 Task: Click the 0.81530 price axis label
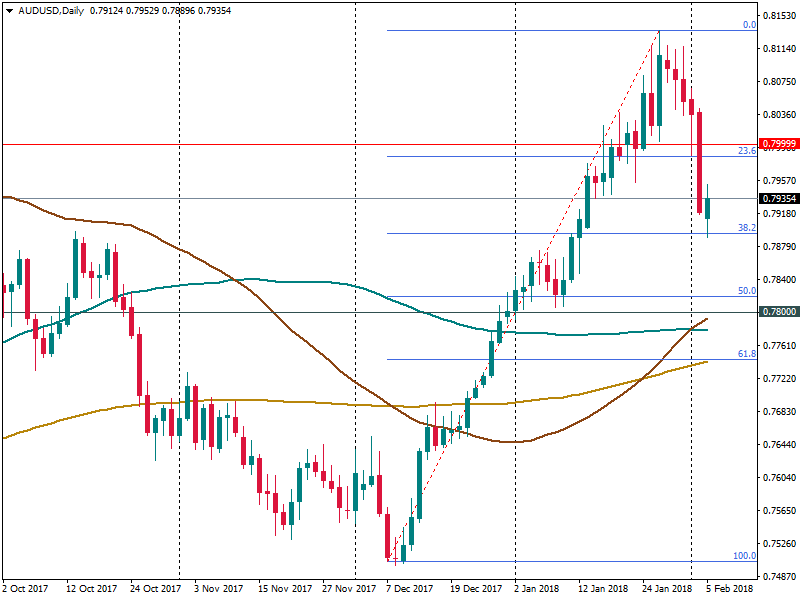pyautogui.click(x=778, y=16)
